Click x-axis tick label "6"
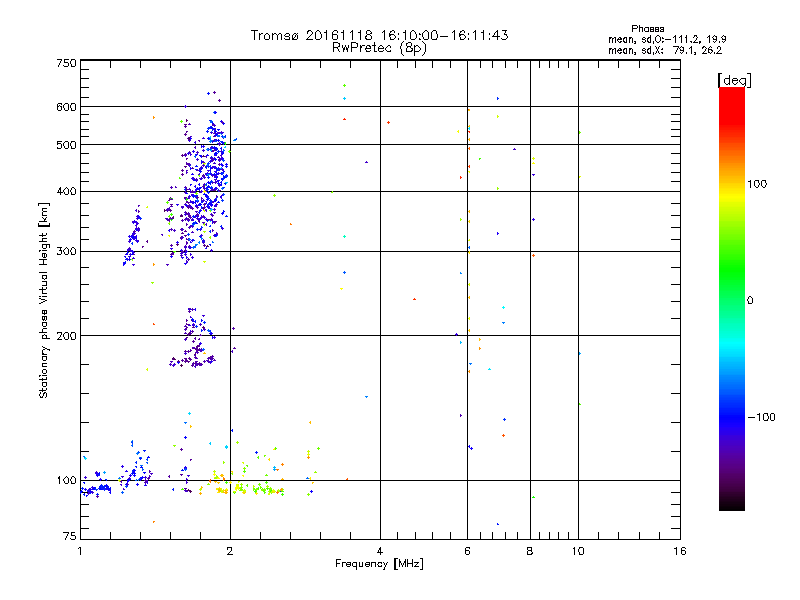Image resolution: width=800 pixels, height=600 pixels. 467,551
